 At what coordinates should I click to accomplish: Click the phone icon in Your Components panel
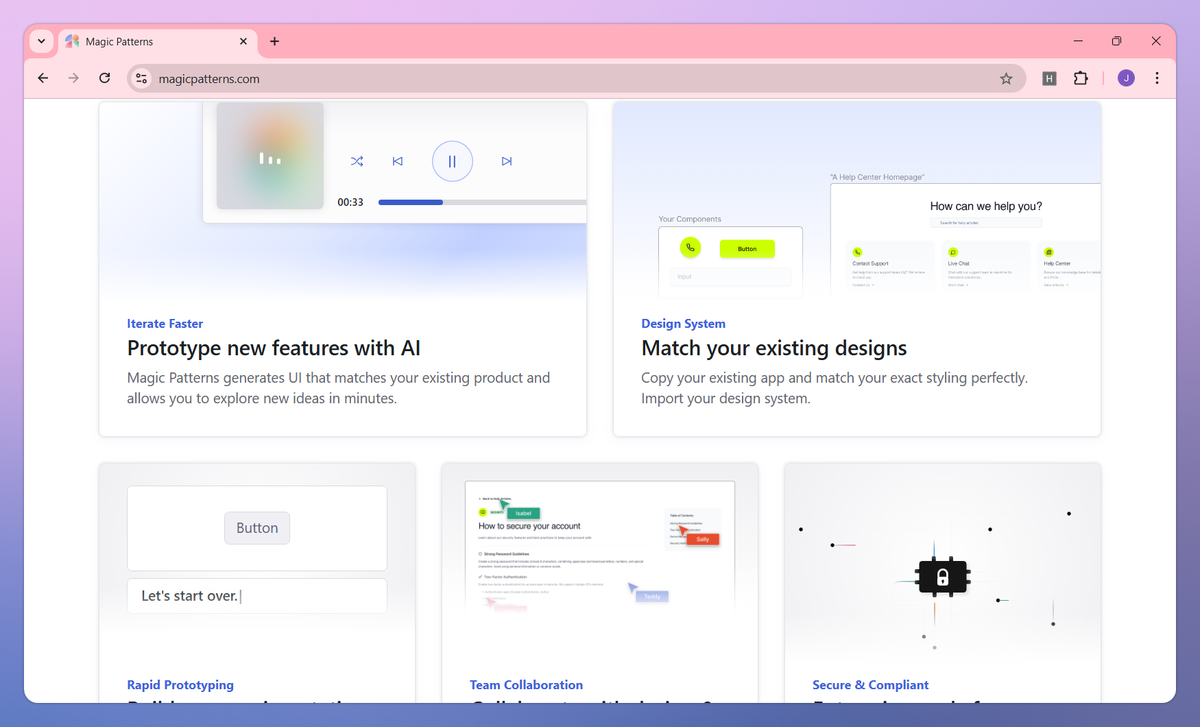690,247
